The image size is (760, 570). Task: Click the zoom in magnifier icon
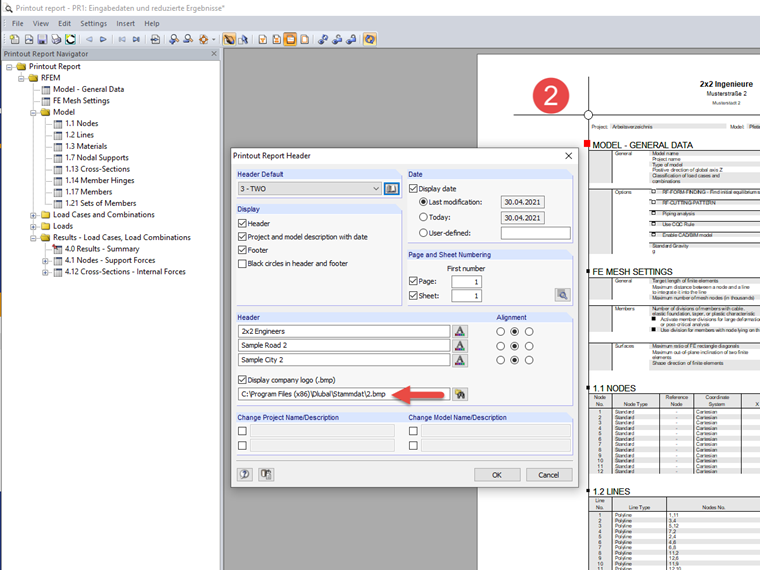174,39
